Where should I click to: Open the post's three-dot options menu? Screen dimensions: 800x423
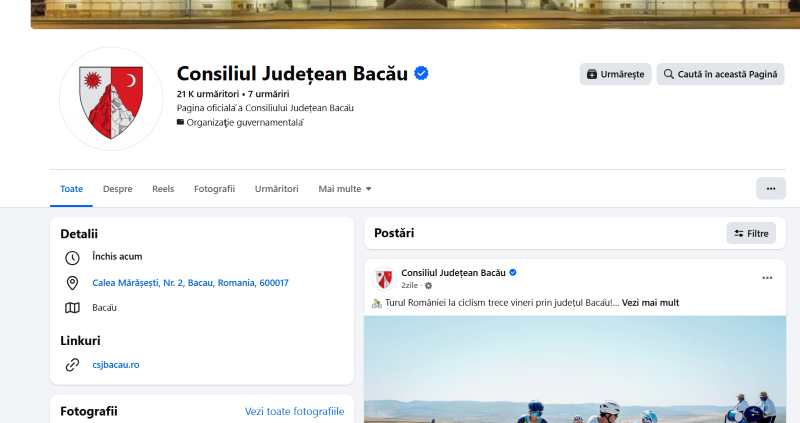pos(767,278)
